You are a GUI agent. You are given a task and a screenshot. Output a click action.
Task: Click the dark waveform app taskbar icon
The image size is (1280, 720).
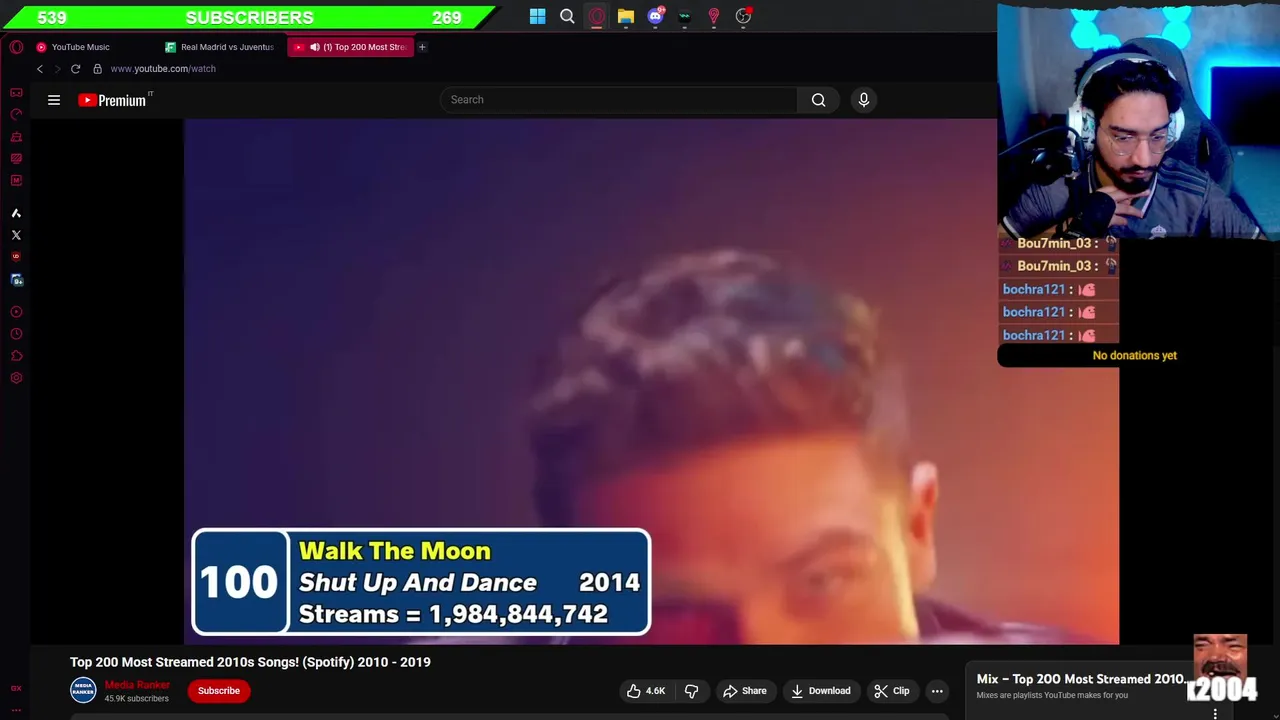click(x=684, y=16)
